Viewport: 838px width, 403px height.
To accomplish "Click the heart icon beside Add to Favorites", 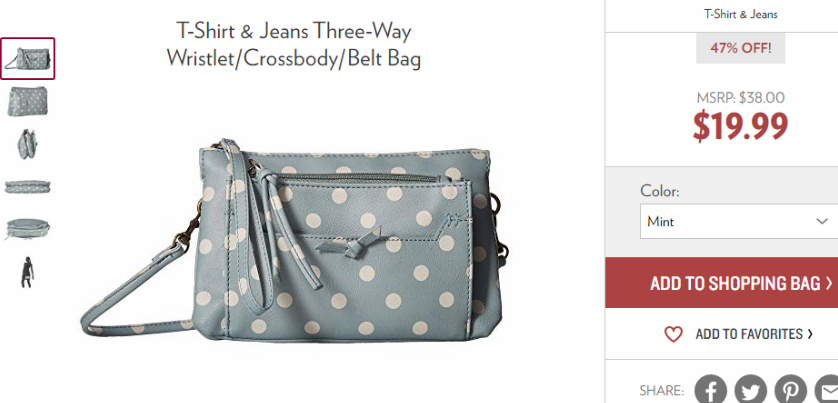I will (x=673, y=335).
